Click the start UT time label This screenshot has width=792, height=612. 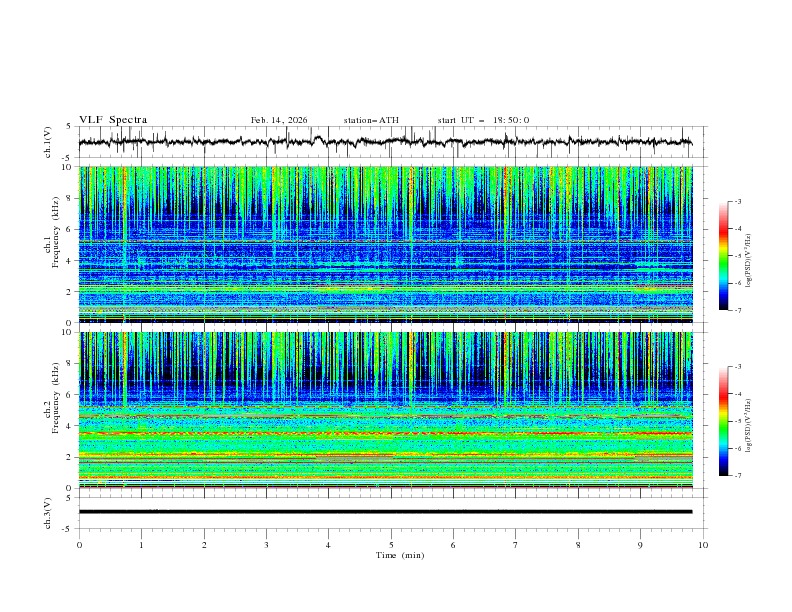coord(483,121)
